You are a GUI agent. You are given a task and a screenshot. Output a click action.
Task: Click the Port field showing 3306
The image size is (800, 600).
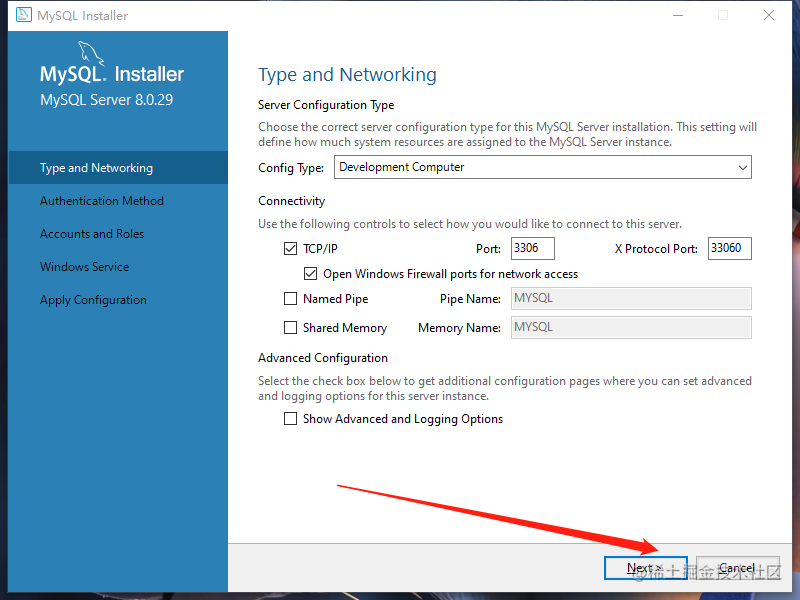coord(533,248)
